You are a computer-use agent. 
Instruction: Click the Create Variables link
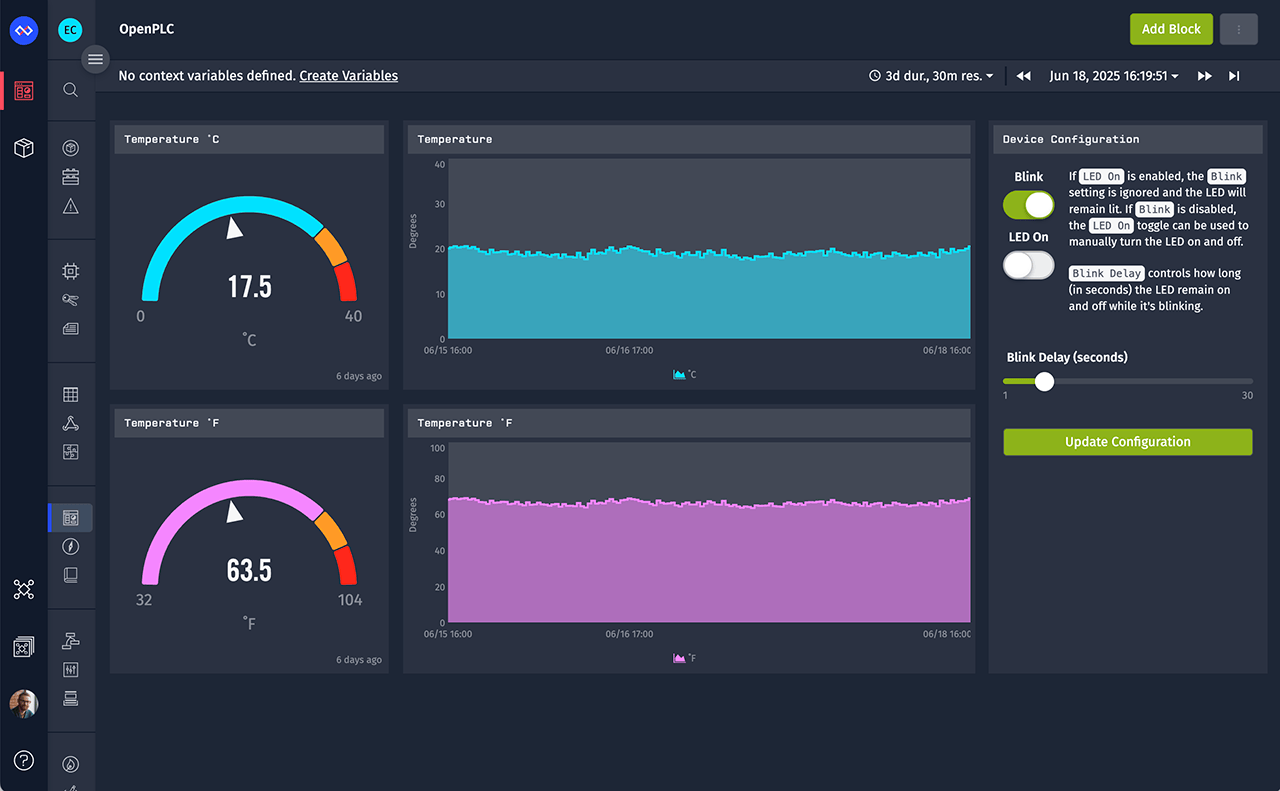(348, 75)
